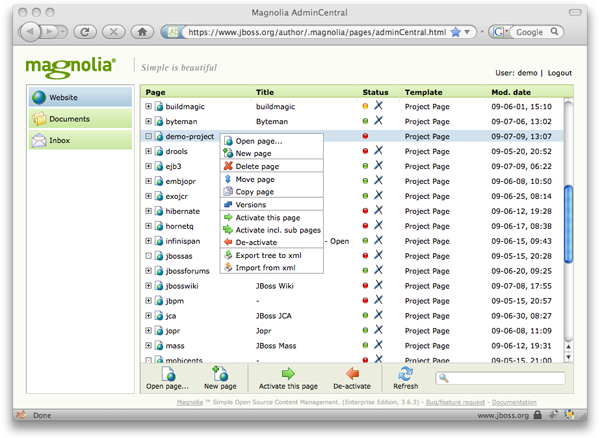This screenshot has height=438, width=600.
Task: Click into the browser address bar
Action: (317, 32)
